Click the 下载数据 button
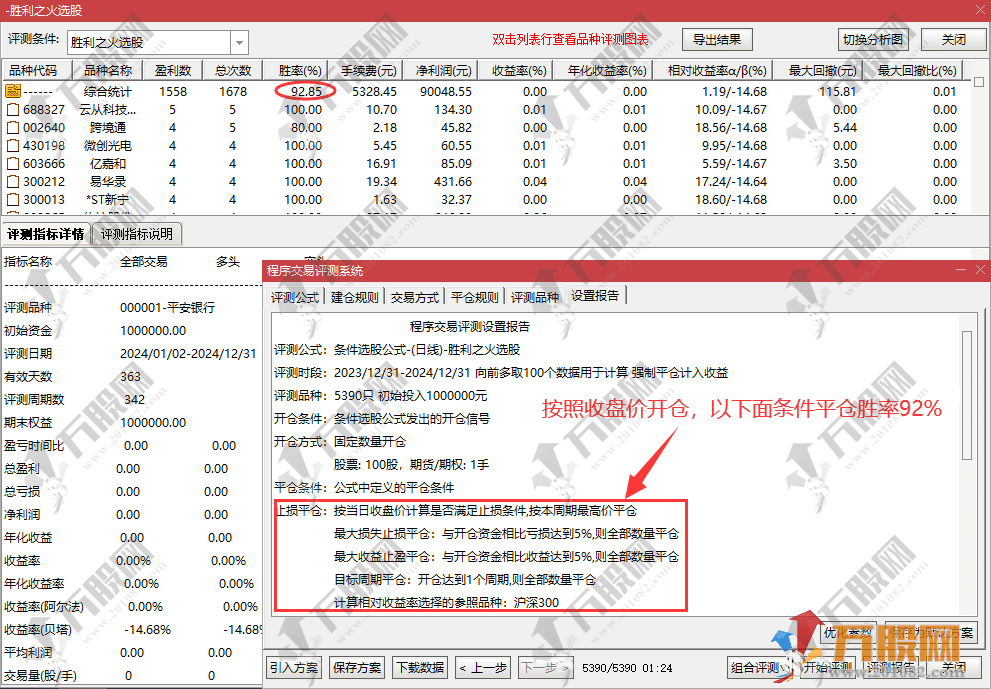Image resolution: width=991 pixels, height=689 pixels. (420, 668)
